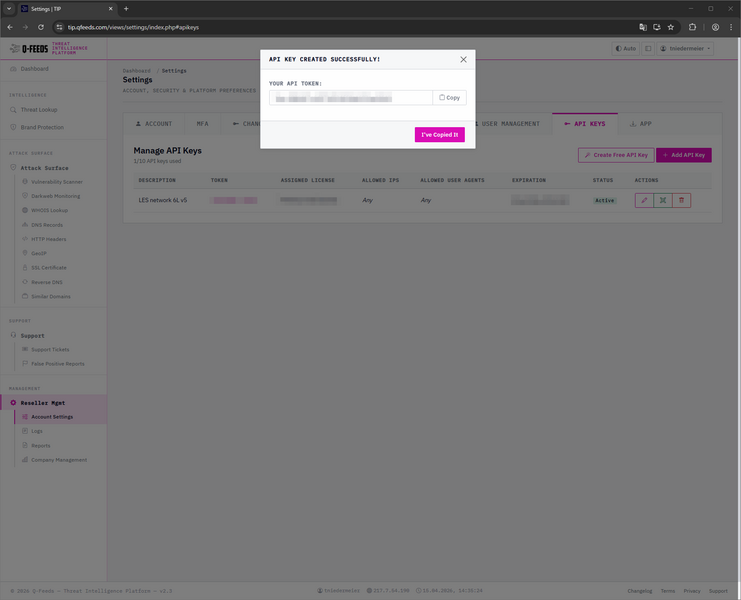The image size is (741, 600).
Task: Open Reverse DNS tool
Action: point(46,282)
